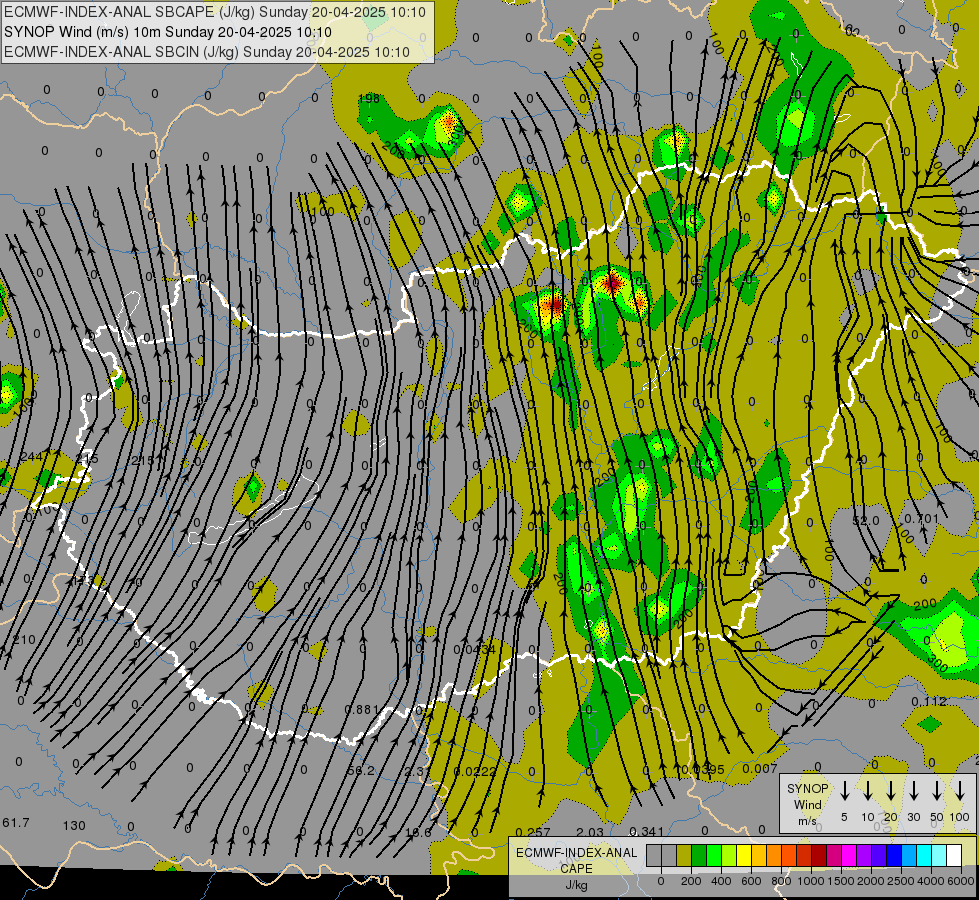The image size is (979, 900).
Task: Click the J/kg unit label in legend
Action: pyautogui.click(x=576, y=885)
